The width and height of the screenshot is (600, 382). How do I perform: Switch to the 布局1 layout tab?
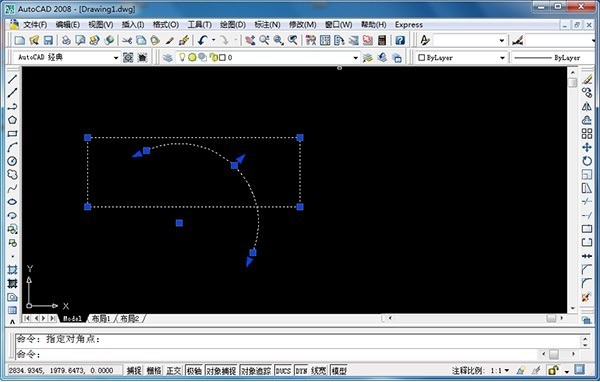click(x=101, y=318)
